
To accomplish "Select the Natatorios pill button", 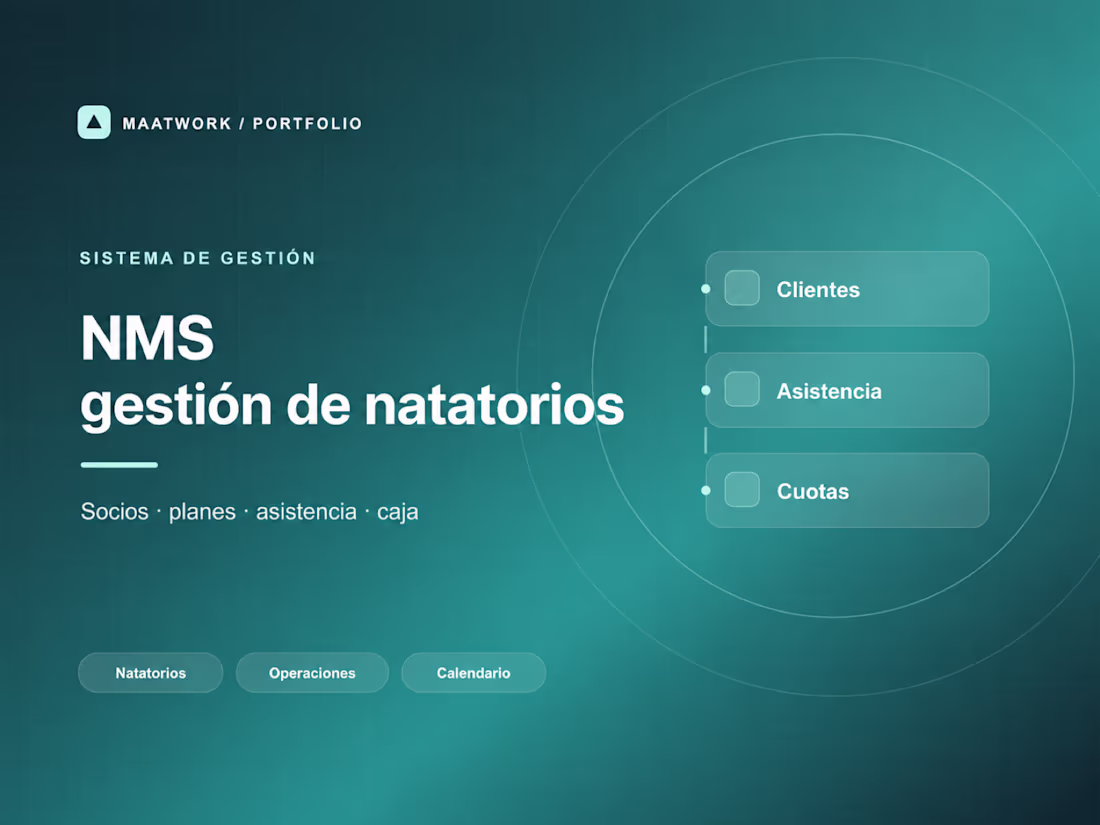I will [151, 673].
